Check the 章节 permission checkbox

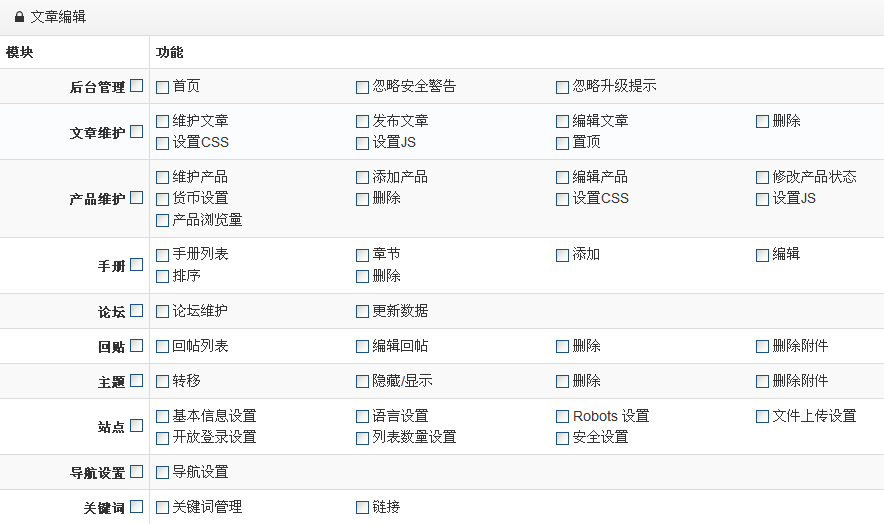coord(363,255)
